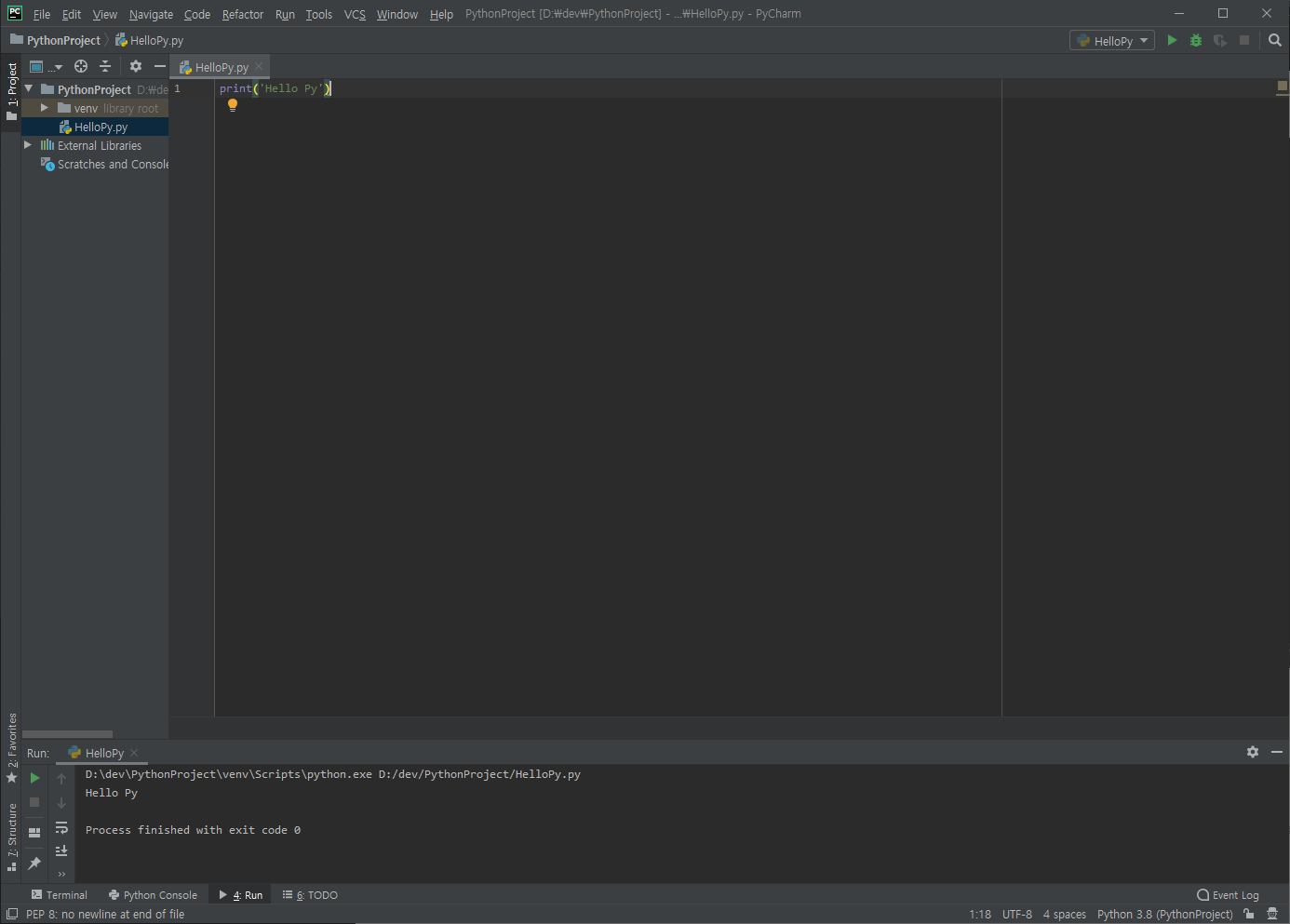Toggle the read-only lock icon
1290x924 pixels.
coord(1249,915)
